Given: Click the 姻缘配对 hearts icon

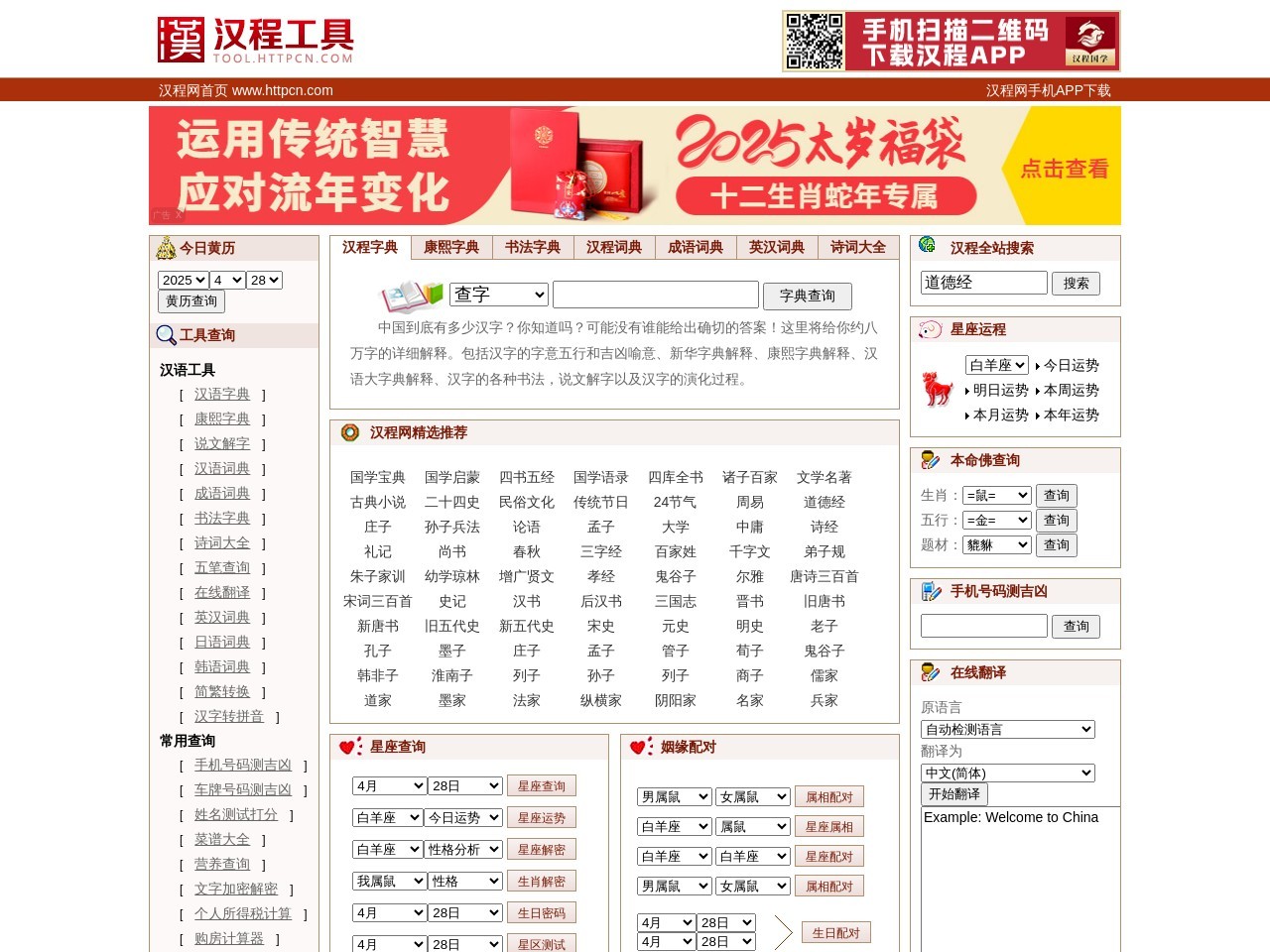Looking at the screenshot, I should click(x=641, y=747).
